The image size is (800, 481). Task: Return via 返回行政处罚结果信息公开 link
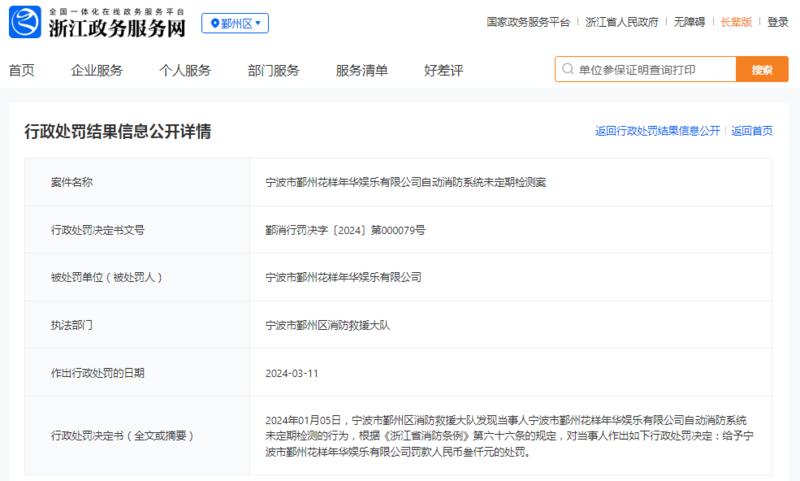657,131
